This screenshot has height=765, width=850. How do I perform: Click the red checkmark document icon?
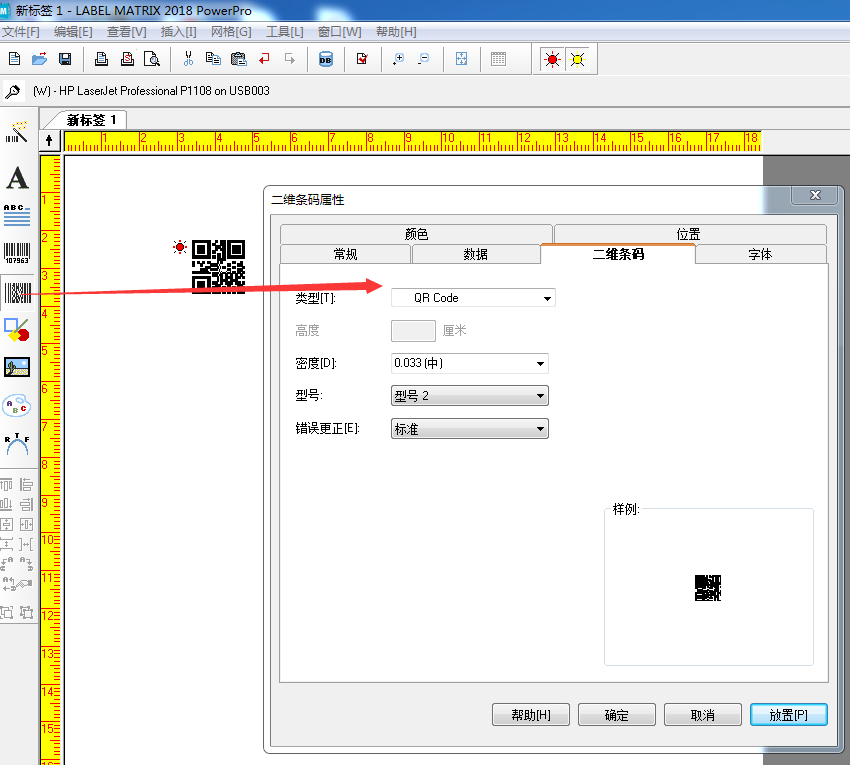(x=362, y=59)
